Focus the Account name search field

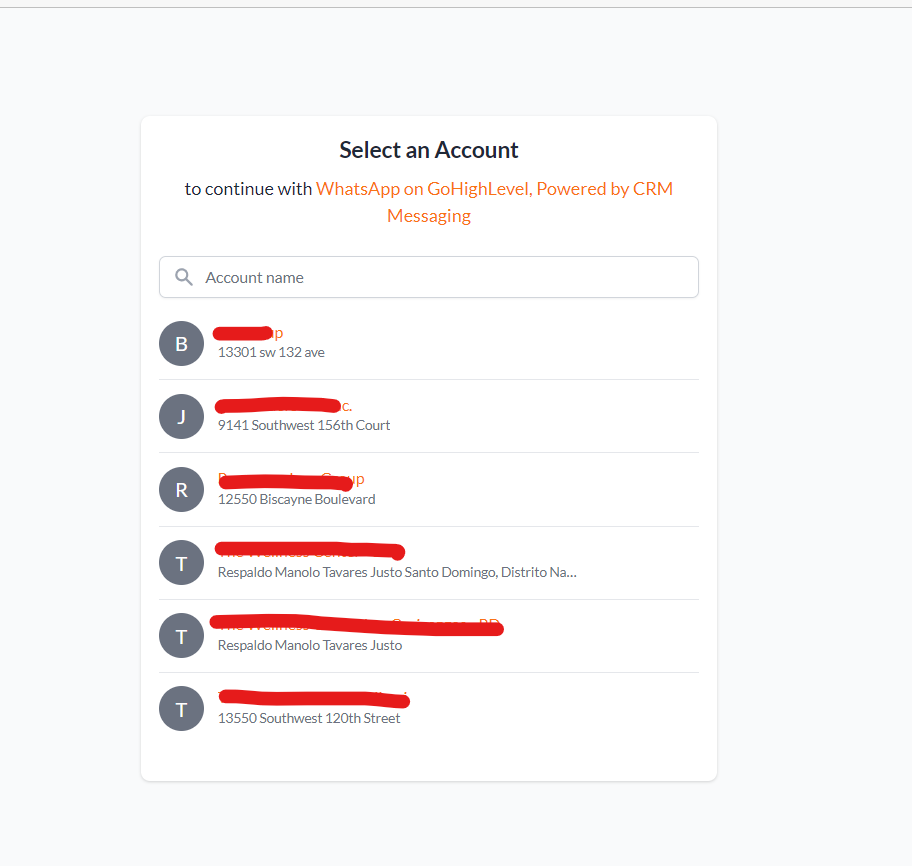pyautogui.click(x=429, y=277)
